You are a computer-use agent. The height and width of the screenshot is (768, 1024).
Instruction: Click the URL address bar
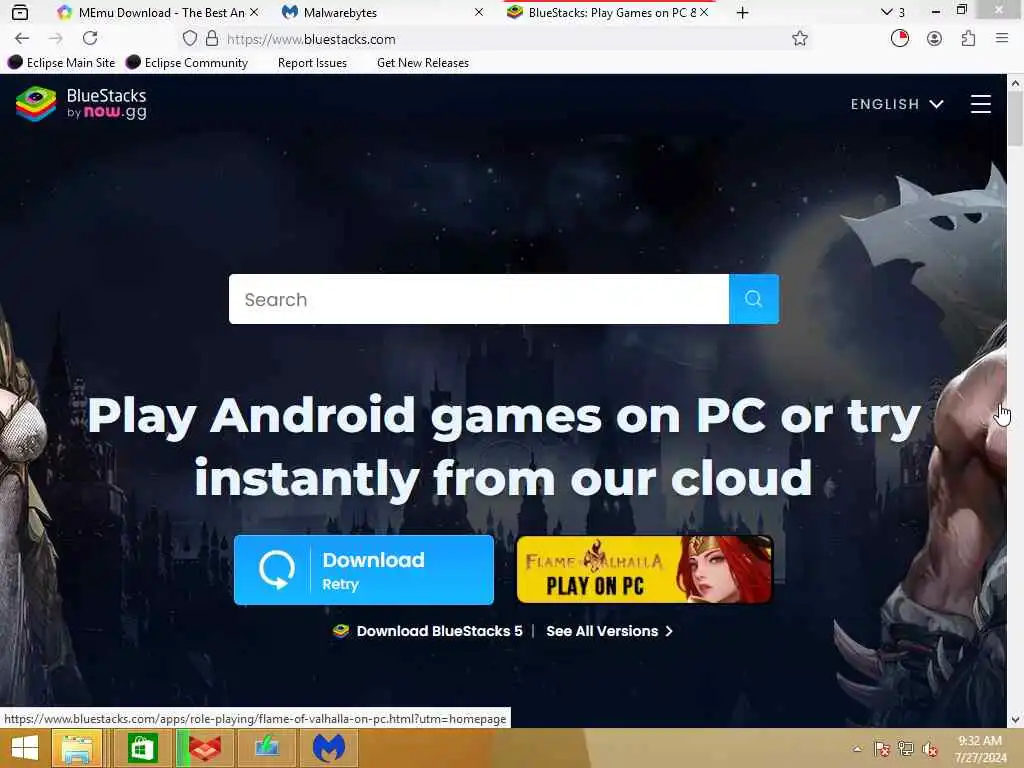(x=496, y=39)
